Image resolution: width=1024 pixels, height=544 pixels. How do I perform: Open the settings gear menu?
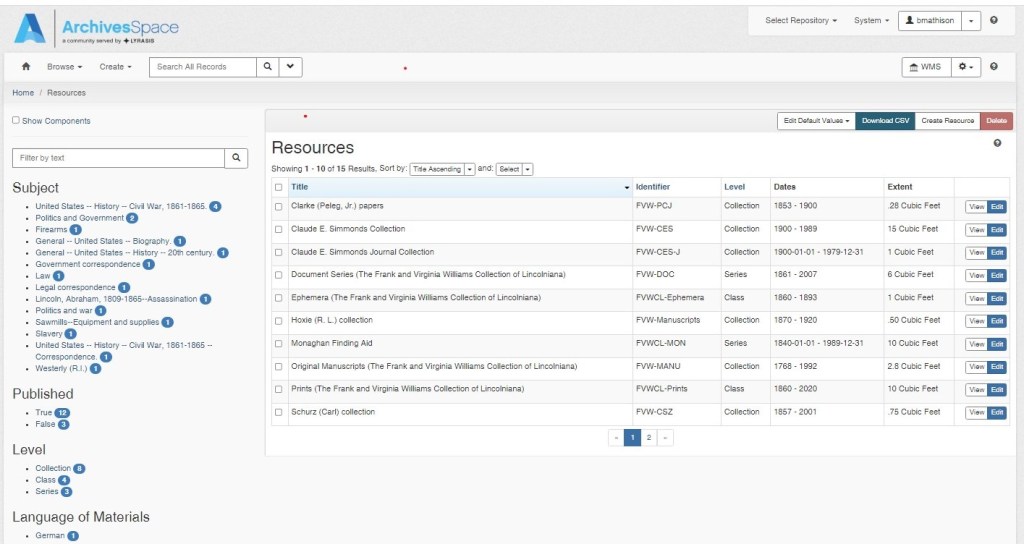point(965,67)
